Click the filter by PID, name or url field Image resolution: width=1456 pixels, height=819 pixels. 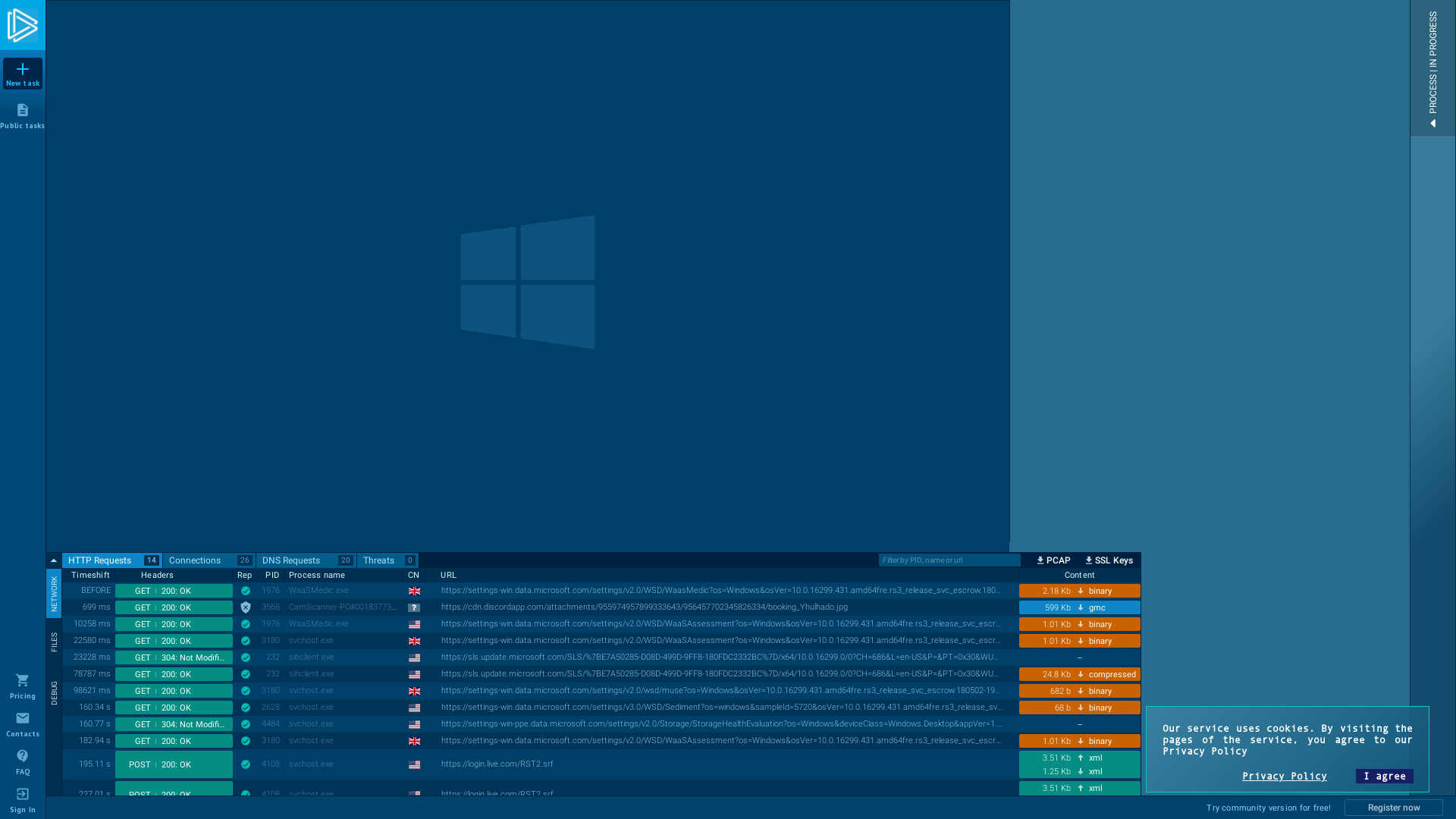[949, 560]
